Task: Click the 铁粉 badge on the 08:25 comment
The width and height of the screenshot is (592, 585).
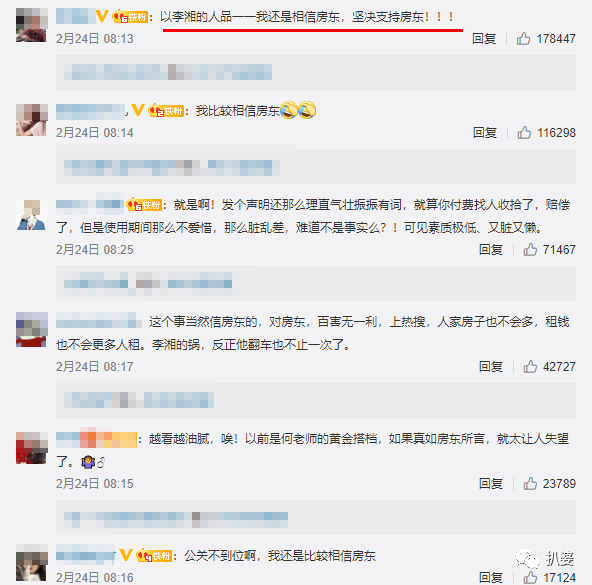Action: point(144,205)
